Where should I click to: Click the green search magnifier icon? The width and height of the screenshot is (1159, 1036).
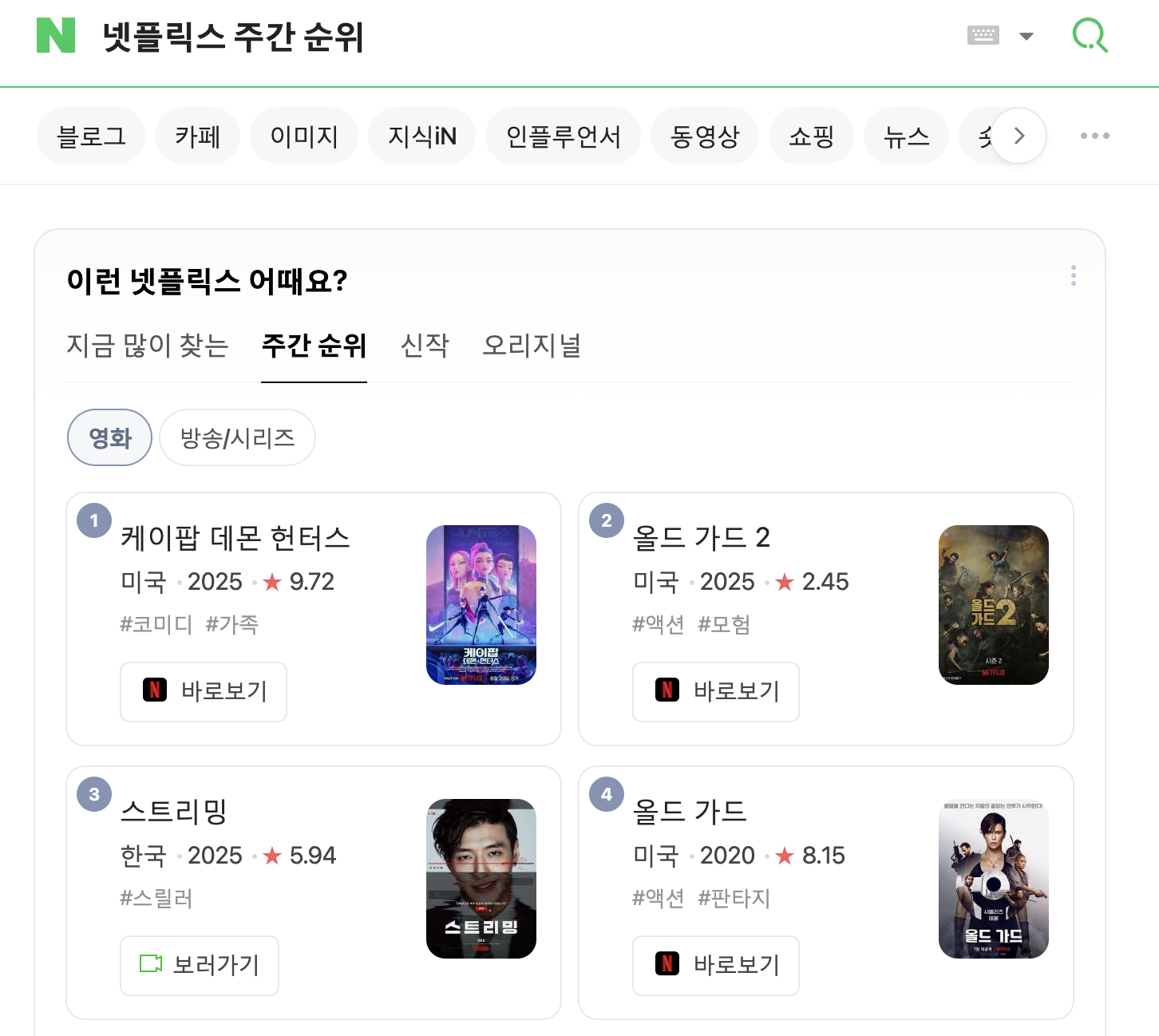point(1090,36)
